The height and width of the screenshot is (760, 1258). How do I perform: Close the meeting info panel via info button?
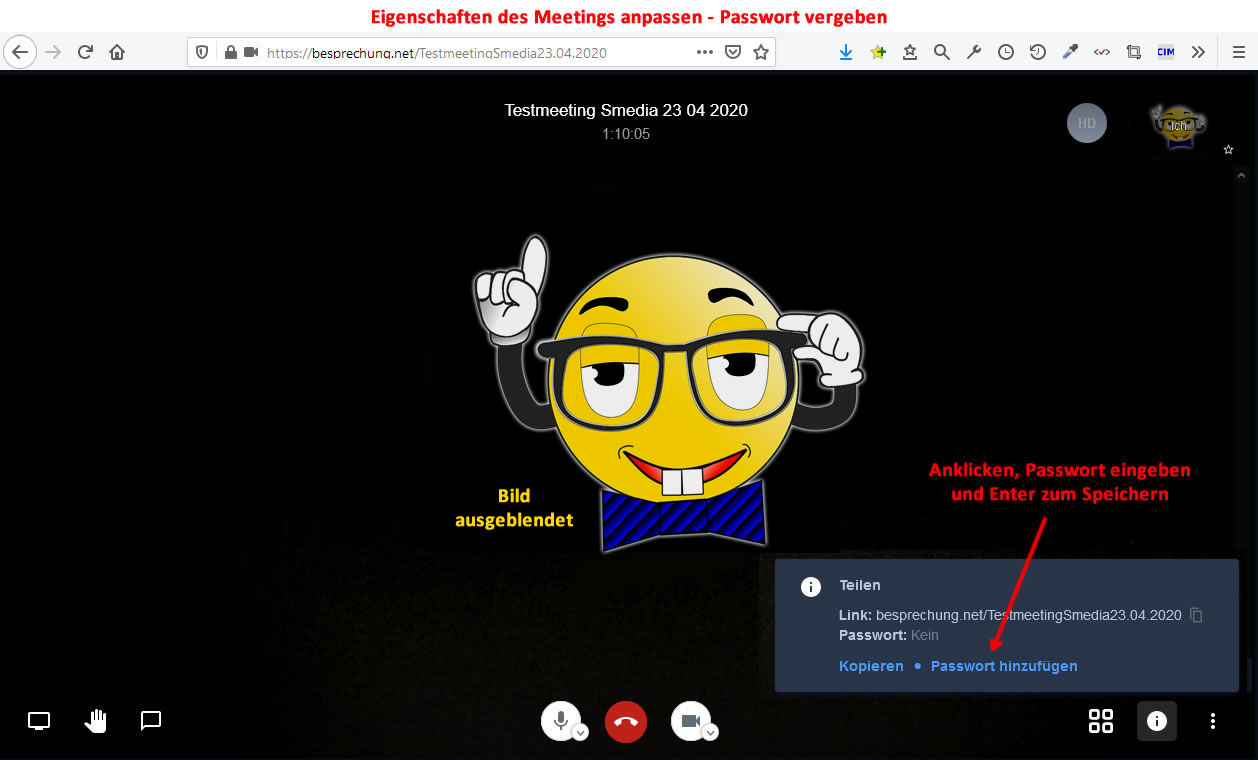[x=1157, y=721]
